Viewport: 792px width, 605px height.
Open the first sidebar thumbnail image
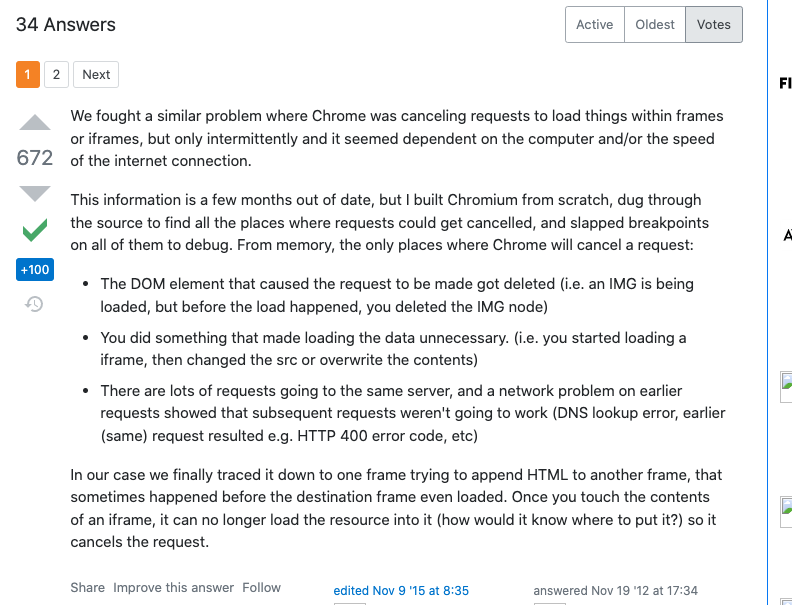pos(786,387)
